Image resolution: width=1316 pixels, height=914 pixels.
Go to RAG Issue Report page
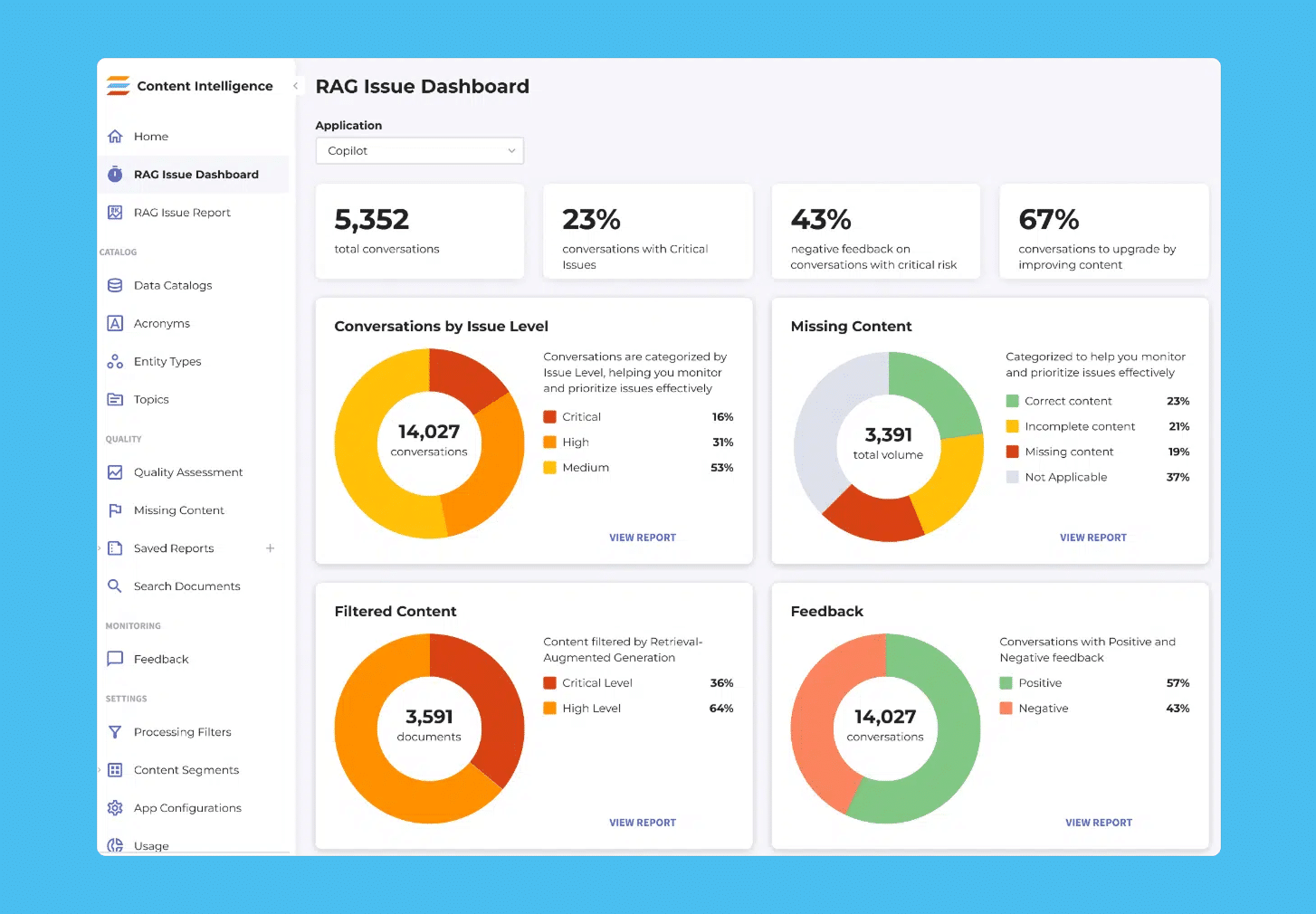(x=182, y=213)
